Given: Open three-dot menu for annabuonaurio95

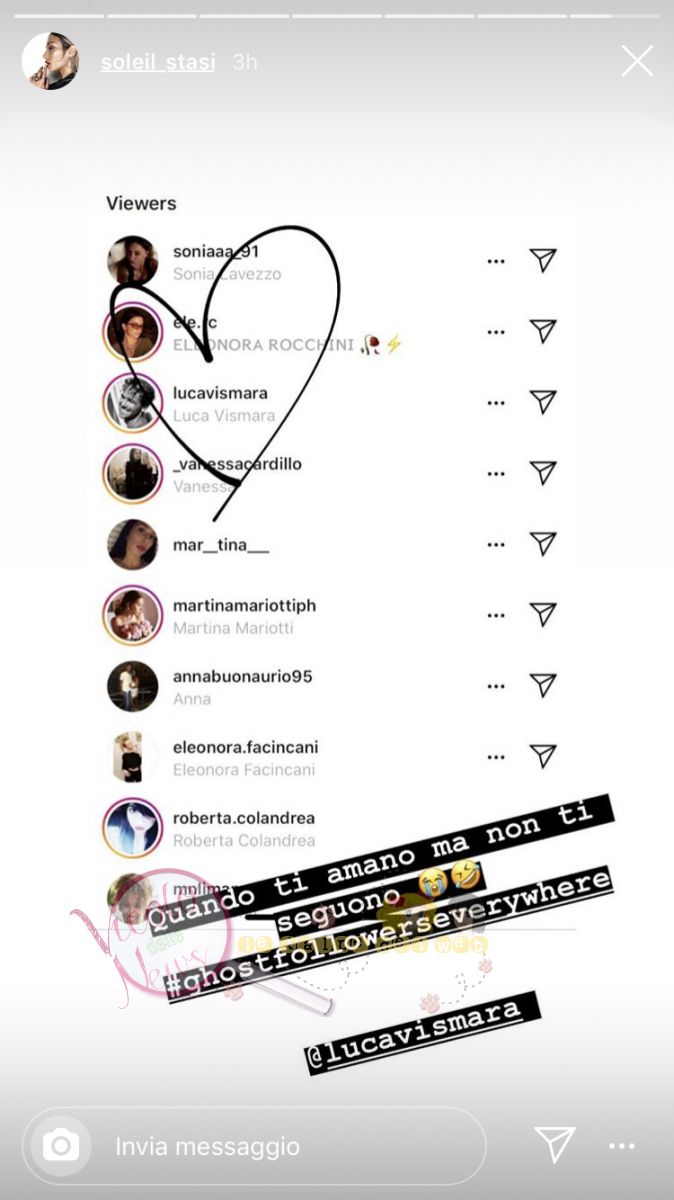Looking at the screenshot, I should pyautogui.click(x=496, y=687).
